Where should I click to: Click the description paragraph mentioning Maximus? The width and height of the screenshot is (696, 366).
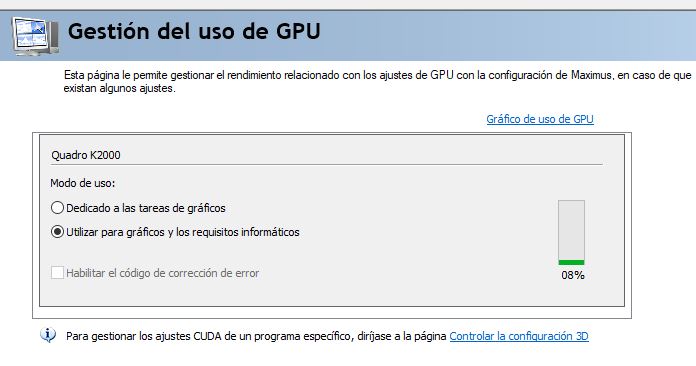(x=377, y=82)
